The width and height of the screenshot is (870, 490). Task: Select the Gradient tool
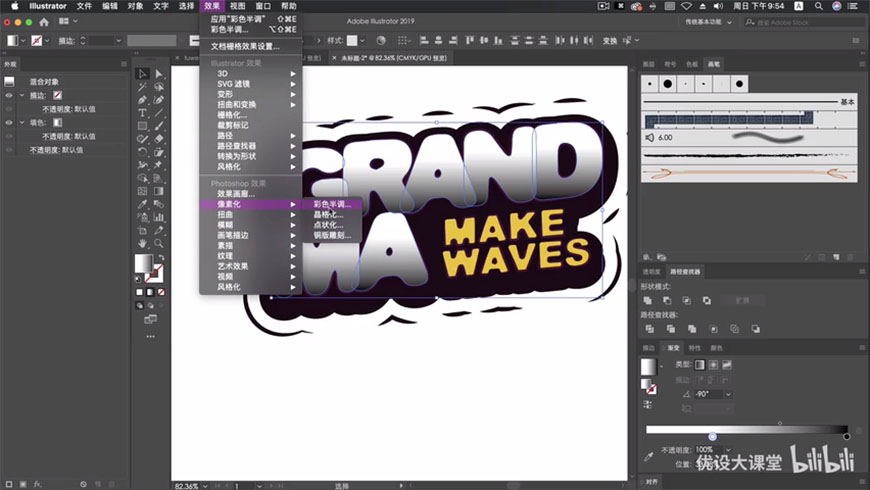click(x=159, y=191)
